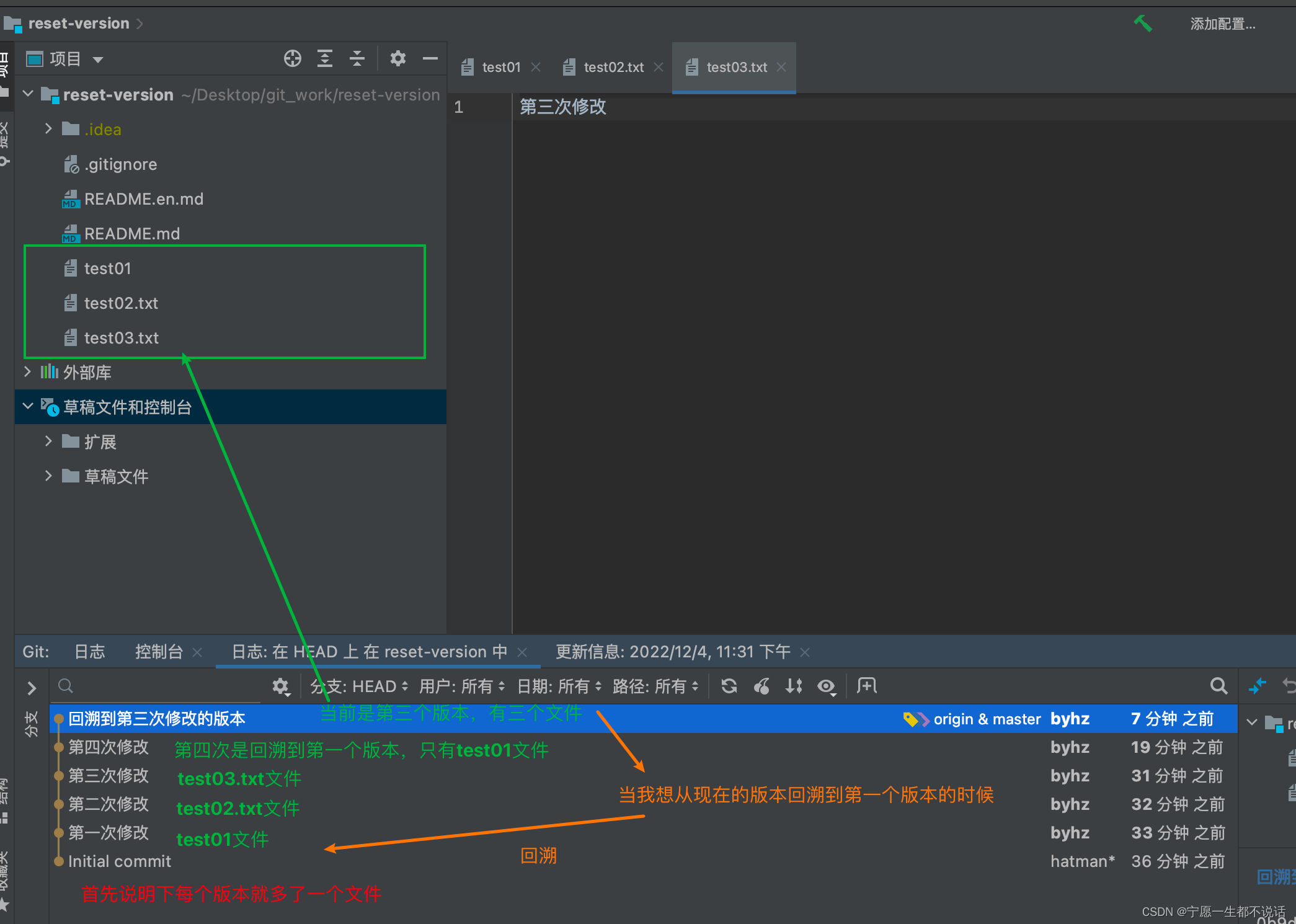The width and height of the screenshot is (1296, 924).
Task: Select the 第一次修改 commit row
Action: [x=644, y=833]
